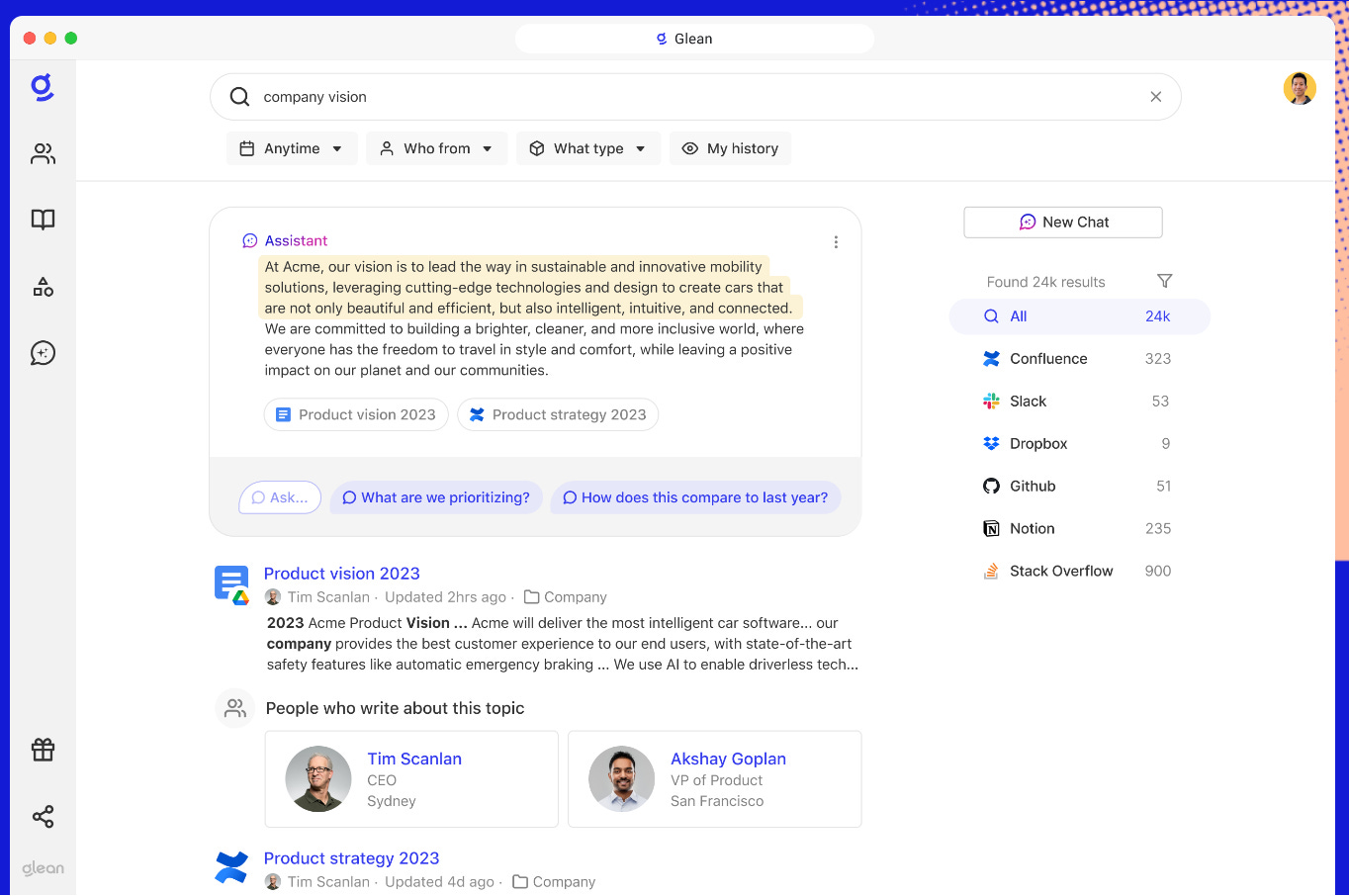Screen dimensions: 1349x896
Task: Clear the search query with X
Action: point(1155,97)
